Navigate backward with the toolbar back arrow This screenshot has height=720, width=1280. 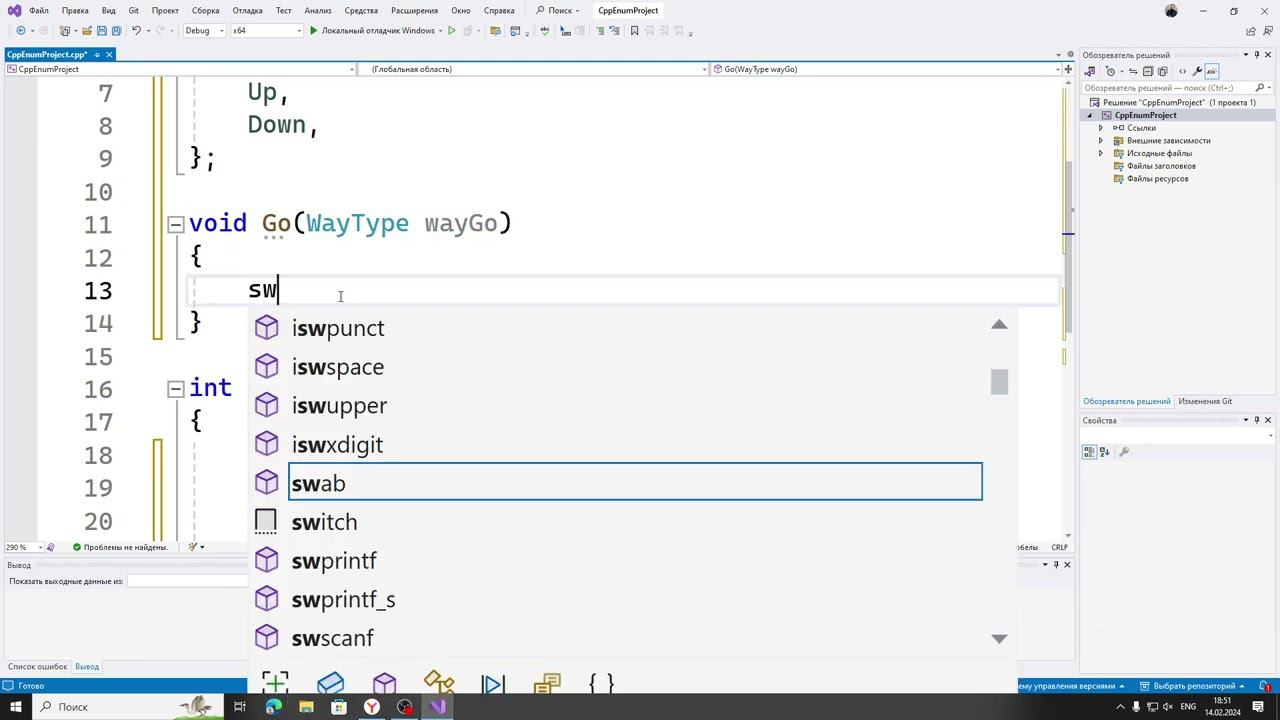21,31
